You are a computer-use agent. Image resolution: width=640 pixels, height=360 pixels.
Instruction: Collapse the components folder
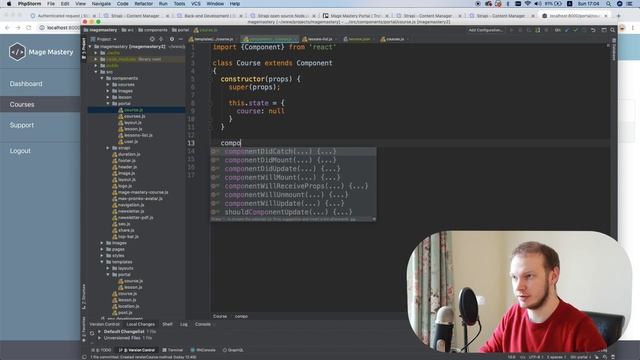click(x=102, y=78)
